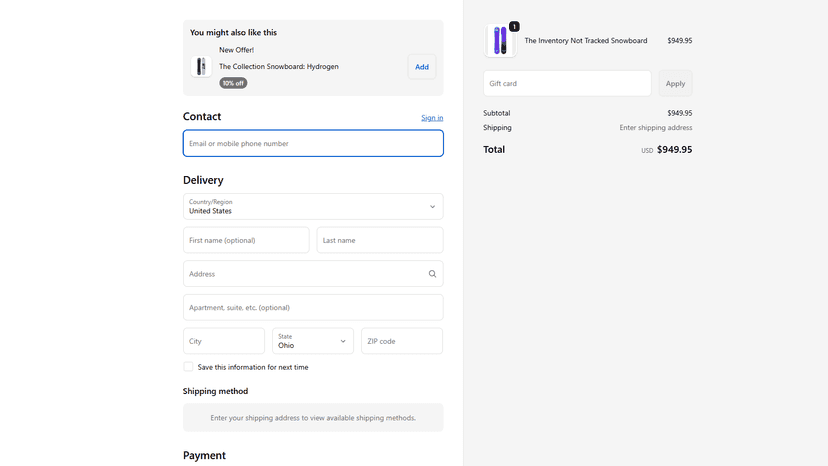This screenshot has height=466, width=828.
Task: Click the First name (optional) field
Action: 246,240
